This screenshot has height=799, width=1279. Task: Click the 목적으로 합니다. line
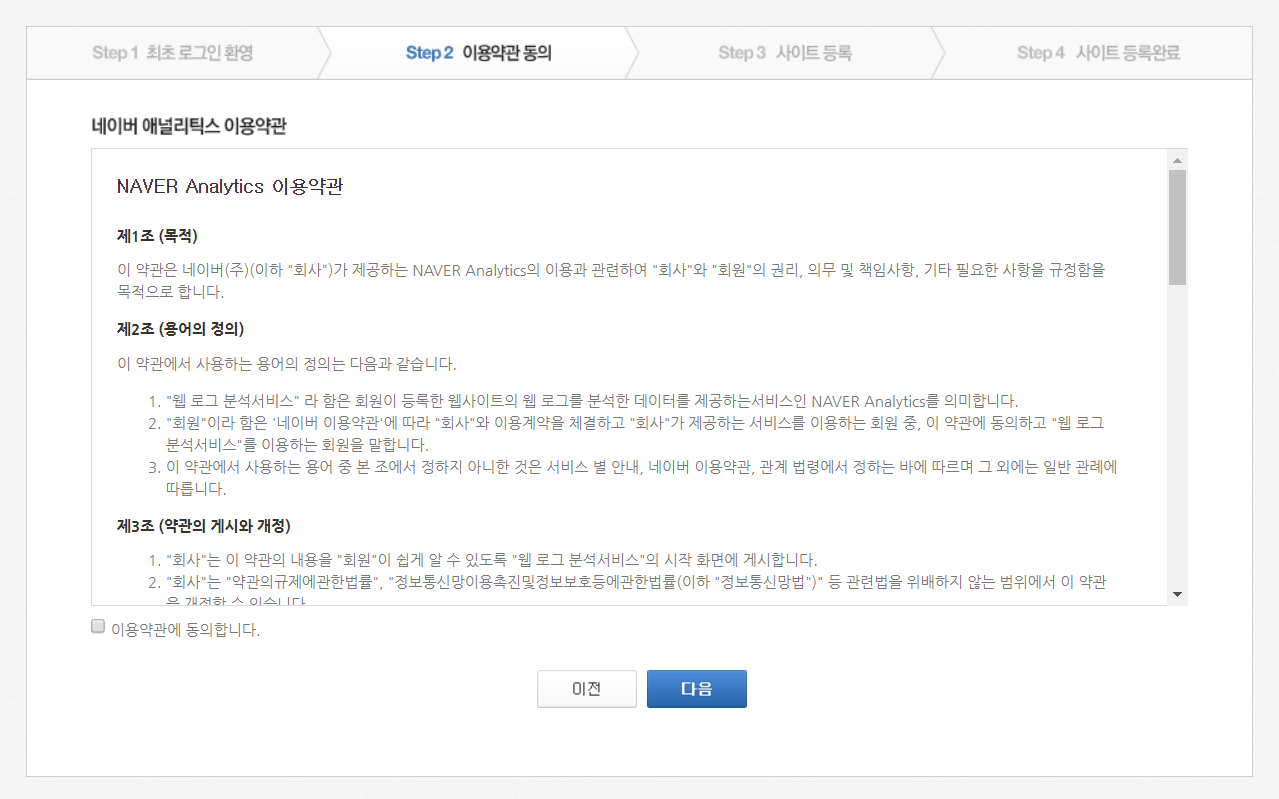[x=171, y=292]
